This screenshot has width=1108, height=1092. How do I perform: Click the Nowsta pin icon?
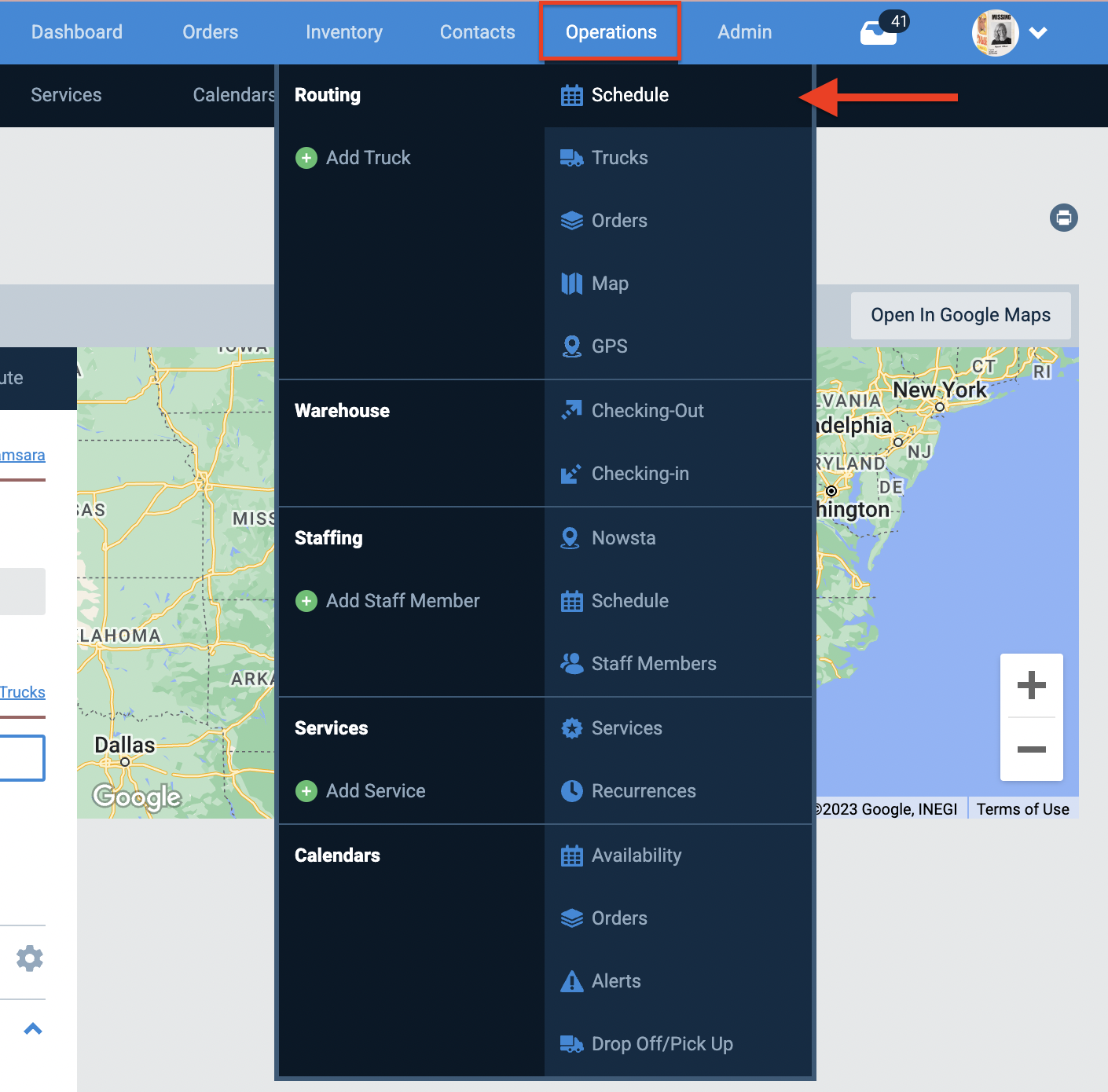tap(571, 538)
